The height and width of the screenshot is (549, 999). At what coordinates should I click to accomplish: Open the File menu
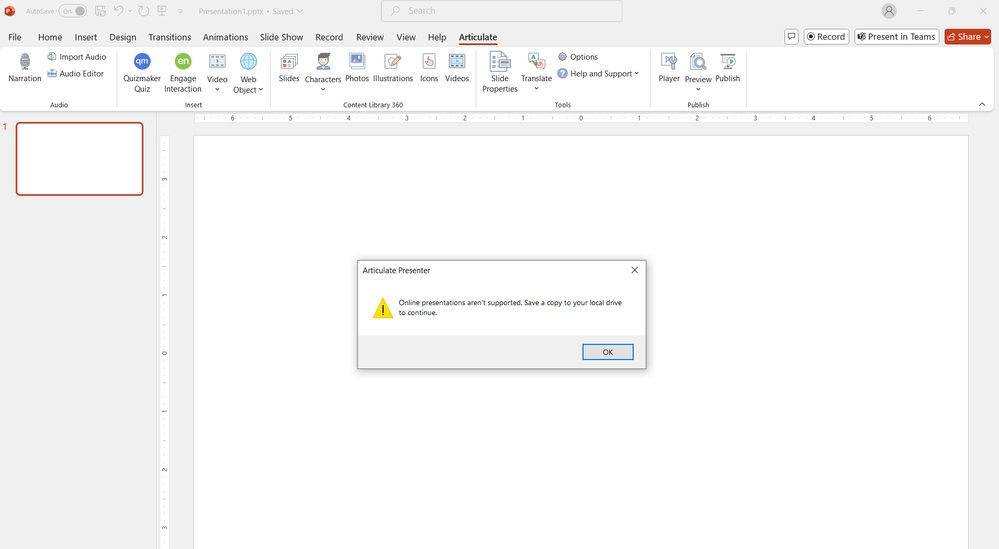15,37
